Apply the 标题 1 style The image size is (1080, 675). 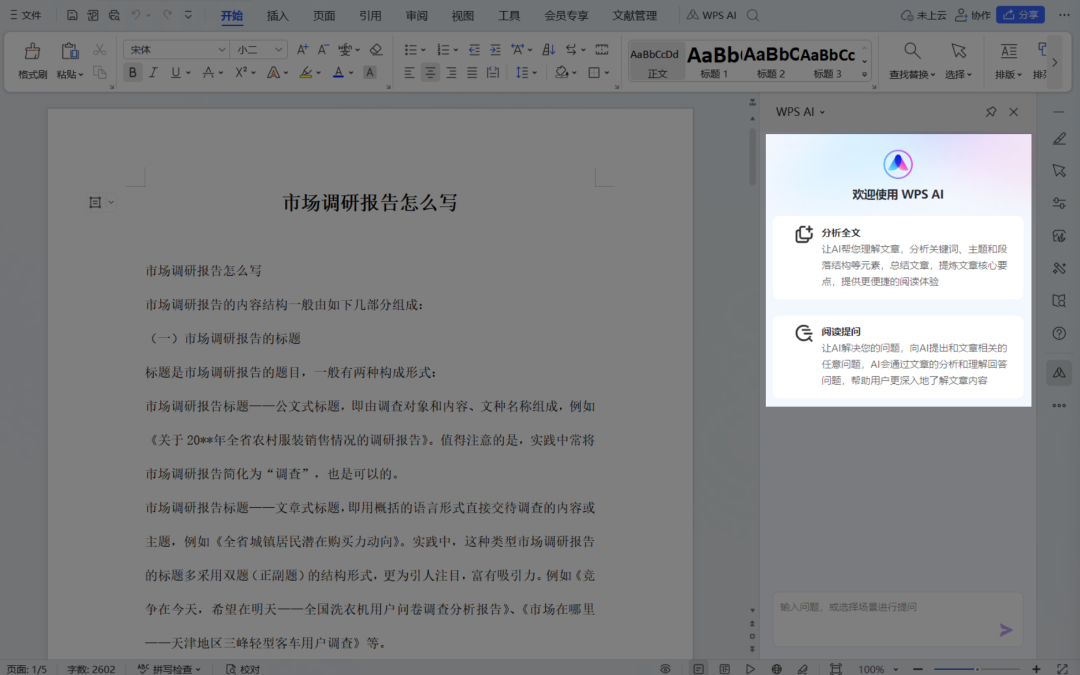click(714, 61)
